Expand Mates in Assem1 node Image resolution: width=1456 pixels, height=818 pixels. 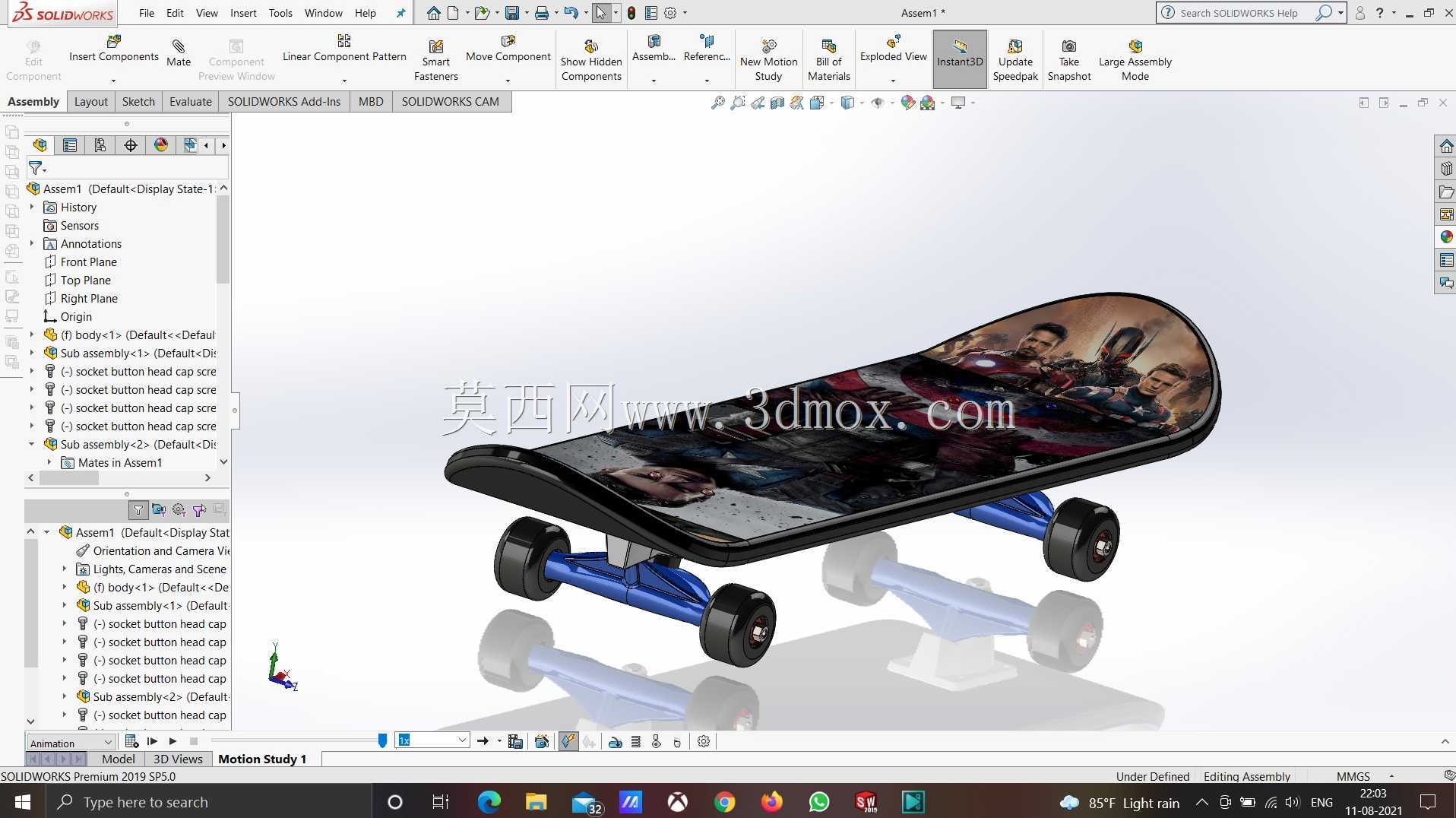coord(49,462)
